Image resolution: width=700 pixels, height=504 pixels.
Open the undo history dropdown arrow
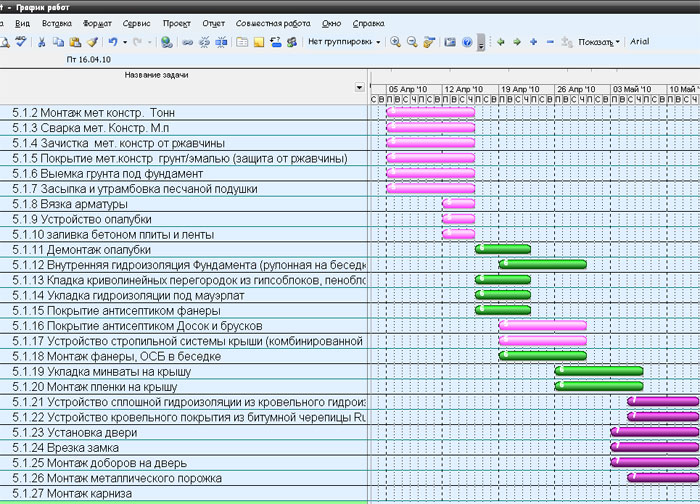point(125,42)
